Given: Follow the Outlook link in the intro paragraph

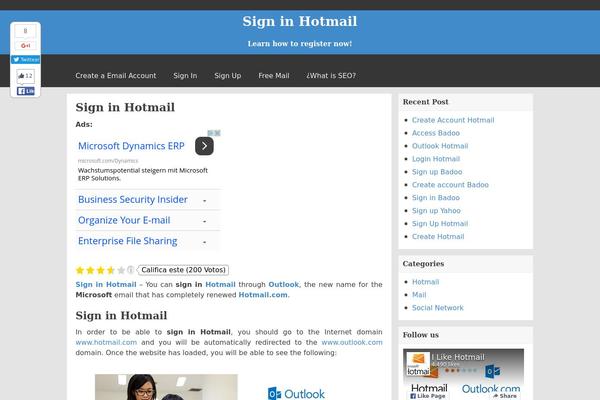Looking at the screenshot, I should click(x=284, y=284).
